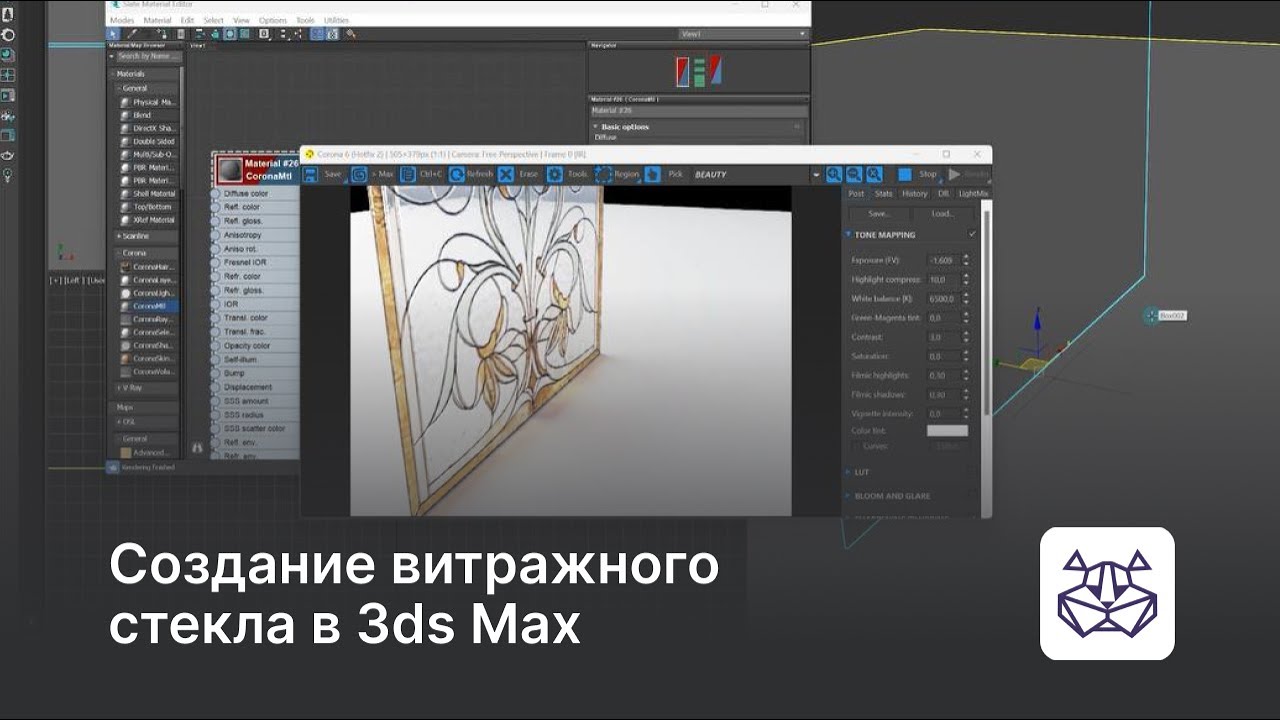Collapse the Basic options rollout
This screenshot has height=720, width=1280.
click(597, 127)
